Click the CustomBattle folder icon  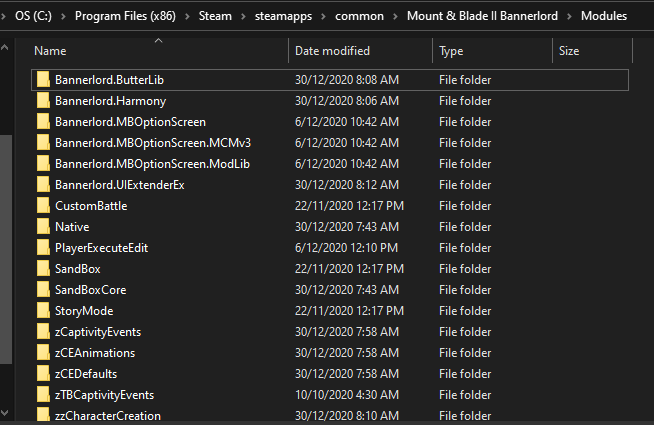(x=43, y=205)
